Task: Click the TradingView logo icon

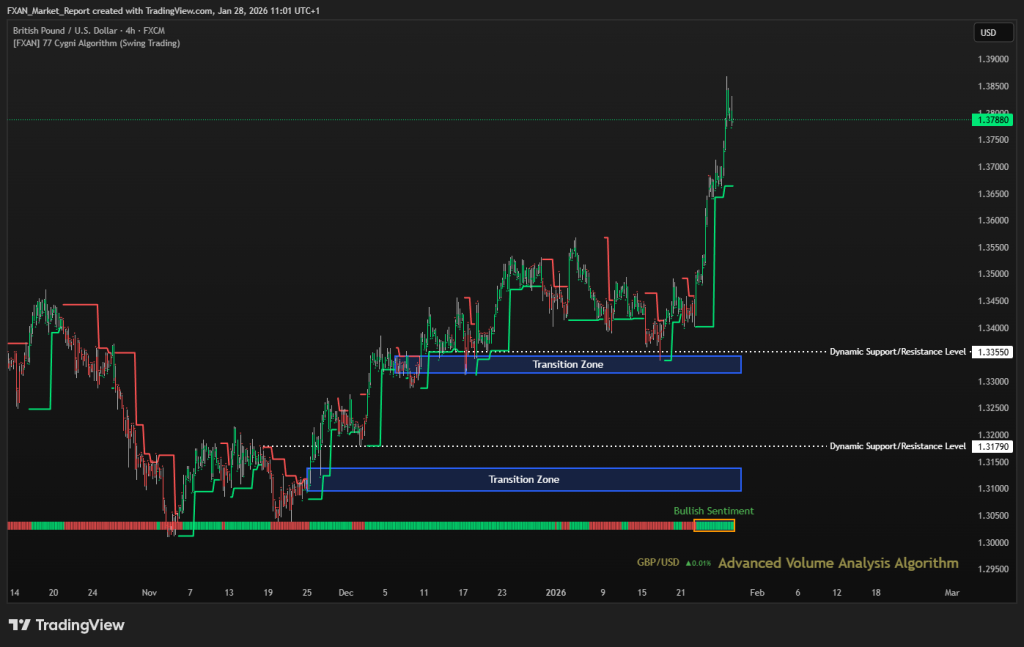Action: [x=19, y=625]
